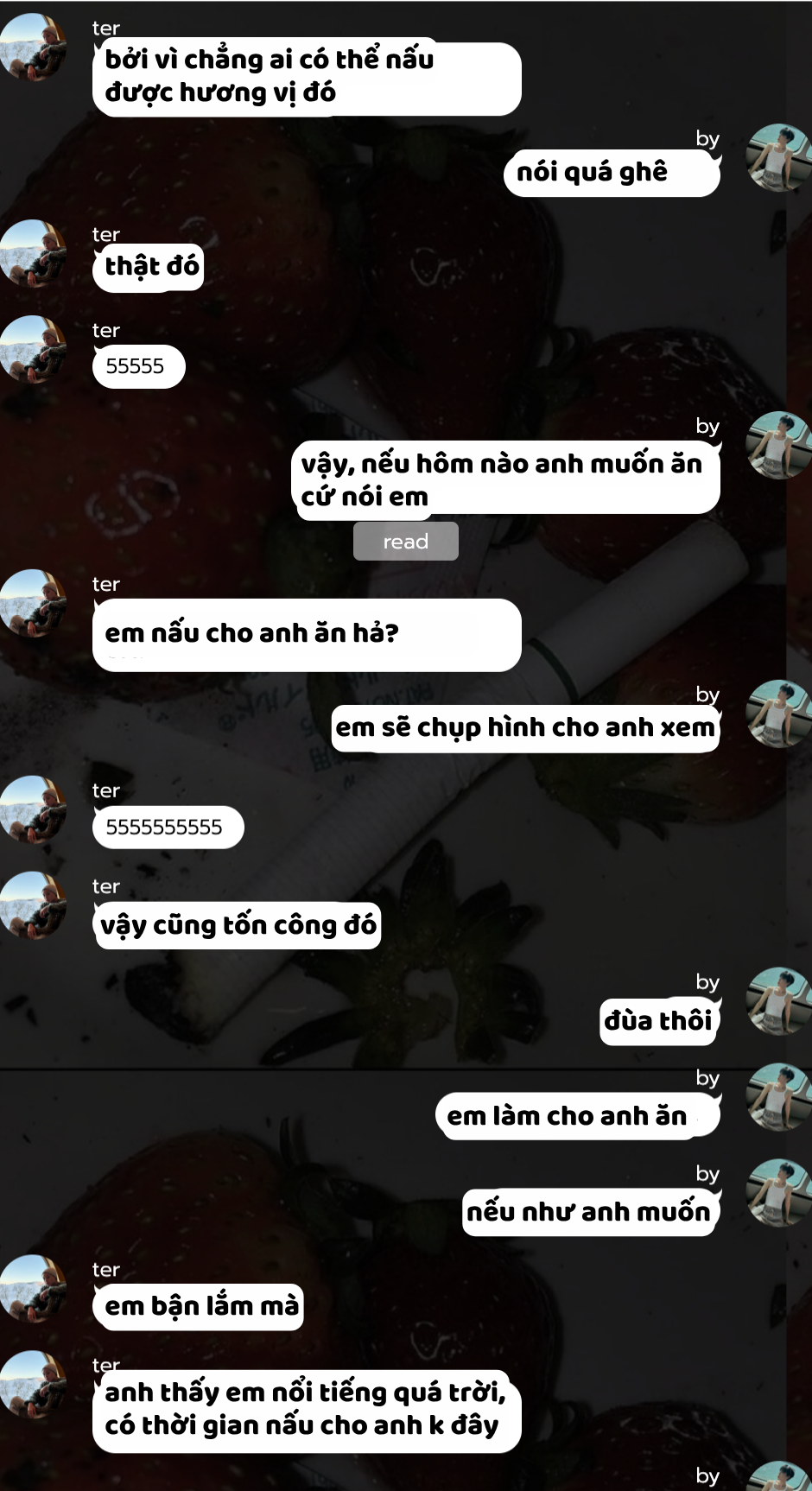Select the "anh thấy em nổi tiếng quá trời" bubble

pyautogui.click(x=307, y=1410)
